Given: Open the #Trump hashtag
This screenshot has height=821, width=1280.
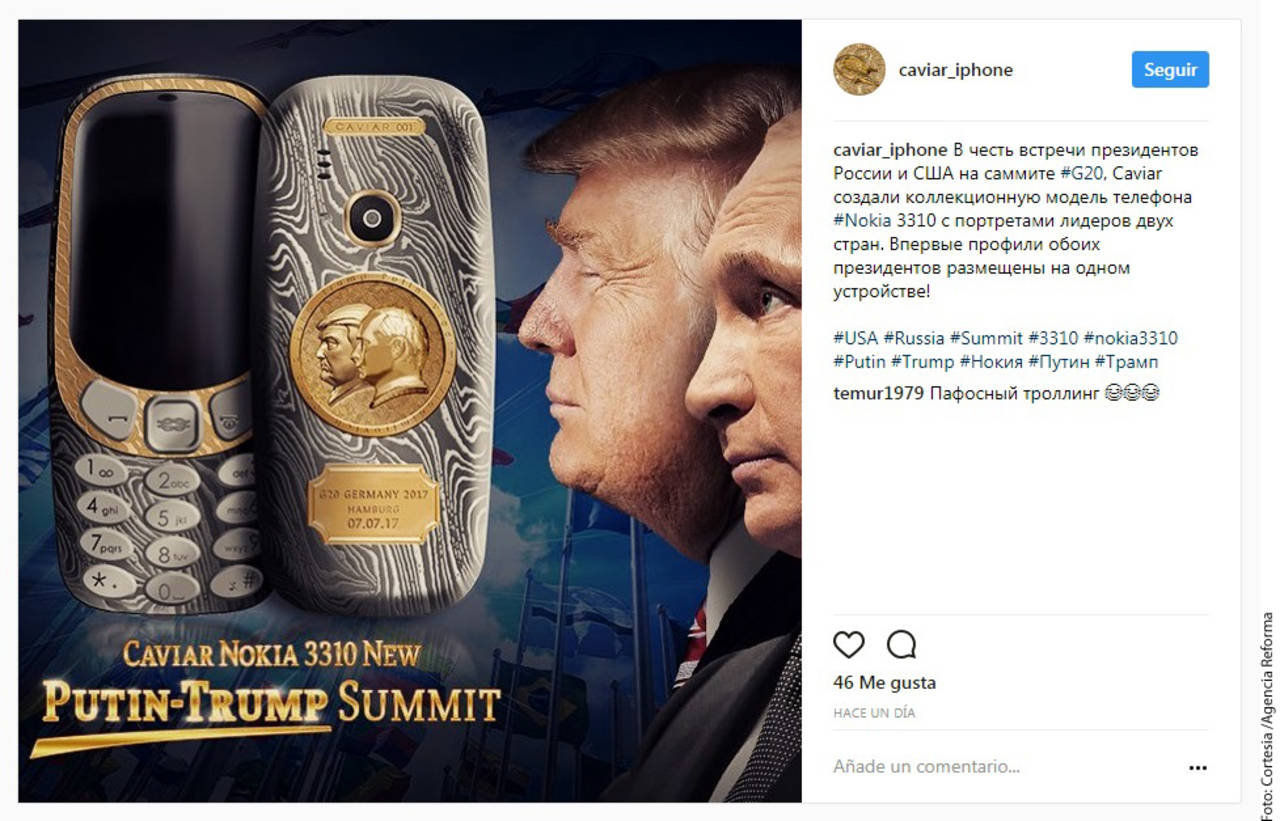Looking at the screenshot, I should [923, 362].
